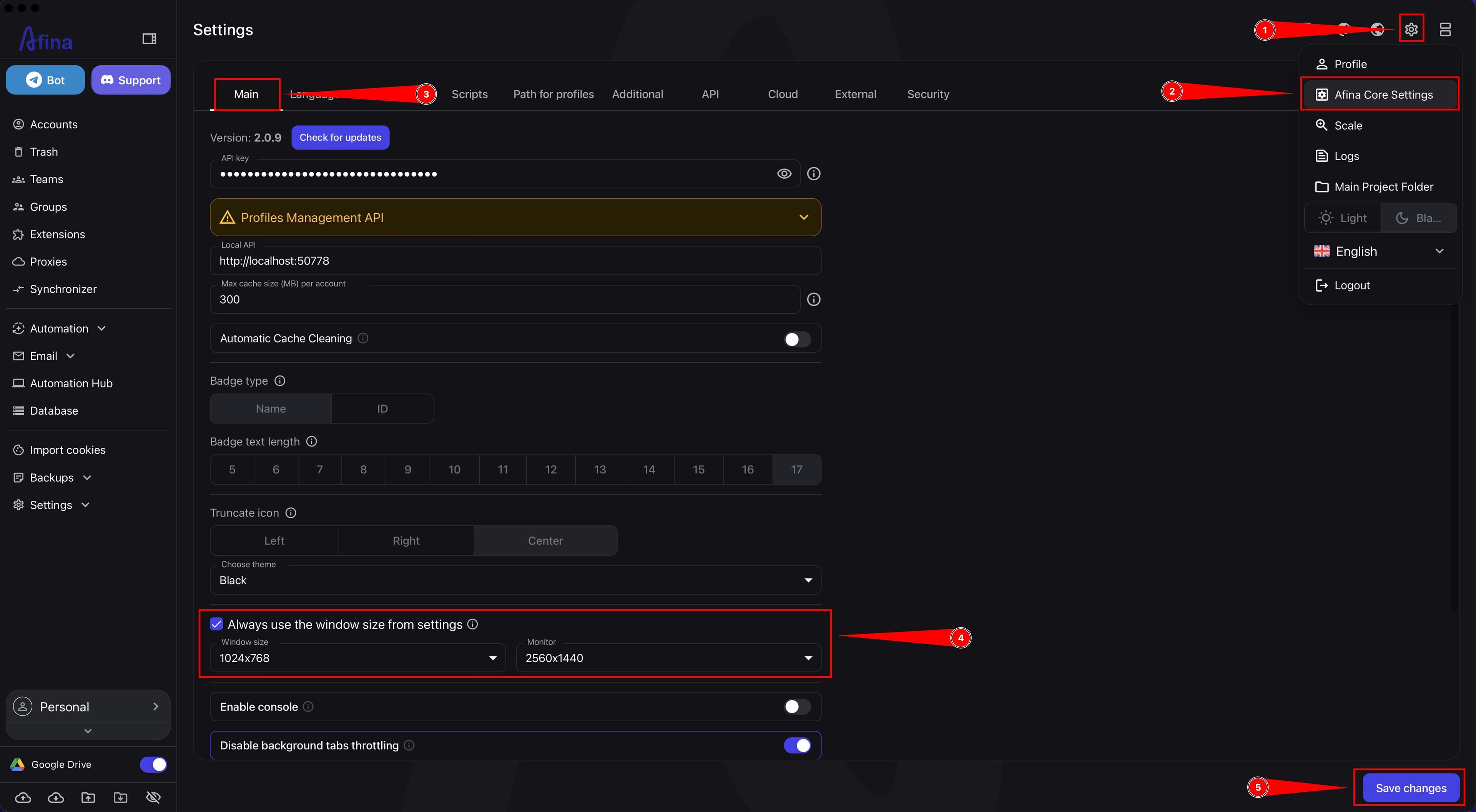The image size is (1476, 812).
Task: Switch to the Main tab
Action: pos(246,94)
